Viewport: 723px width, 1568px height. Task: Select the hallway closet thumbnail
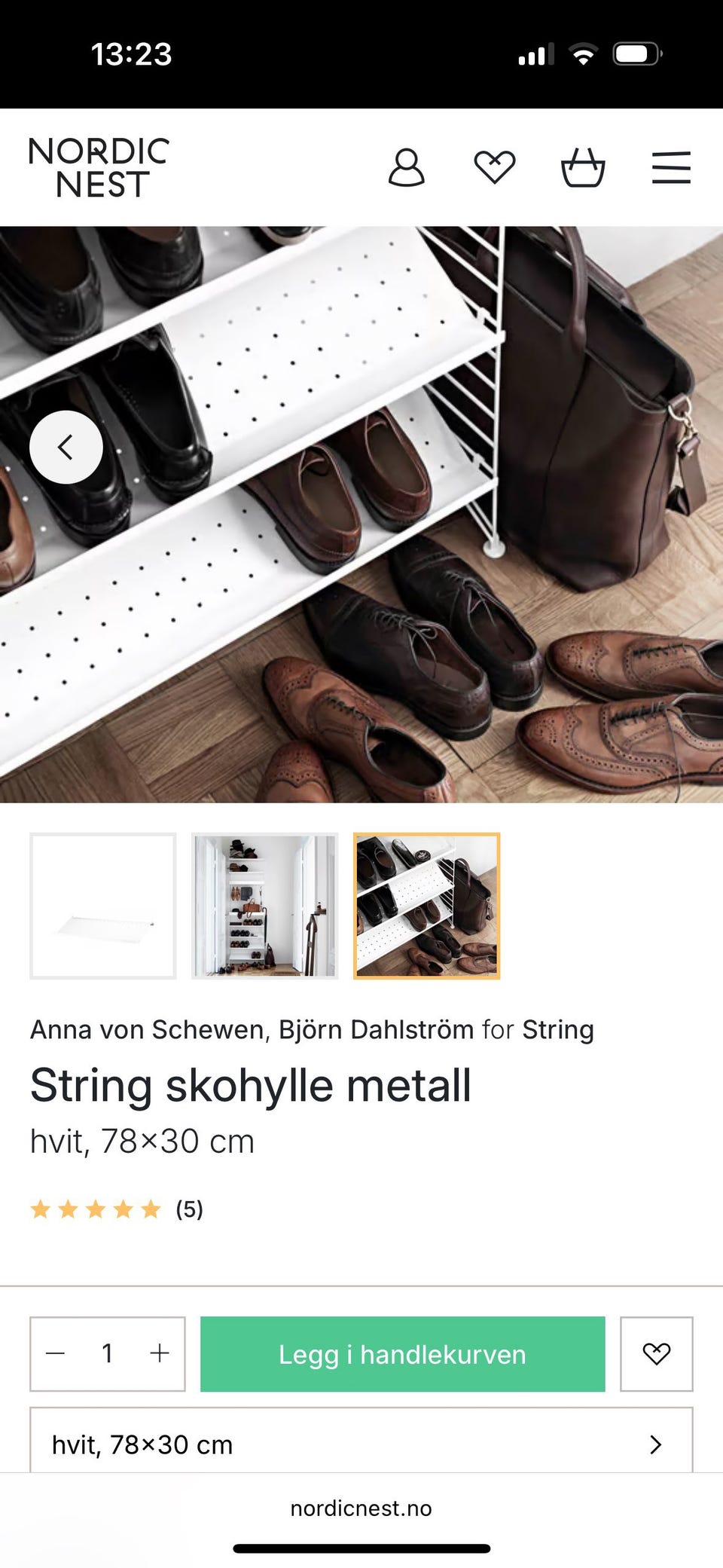coord(264,906)
